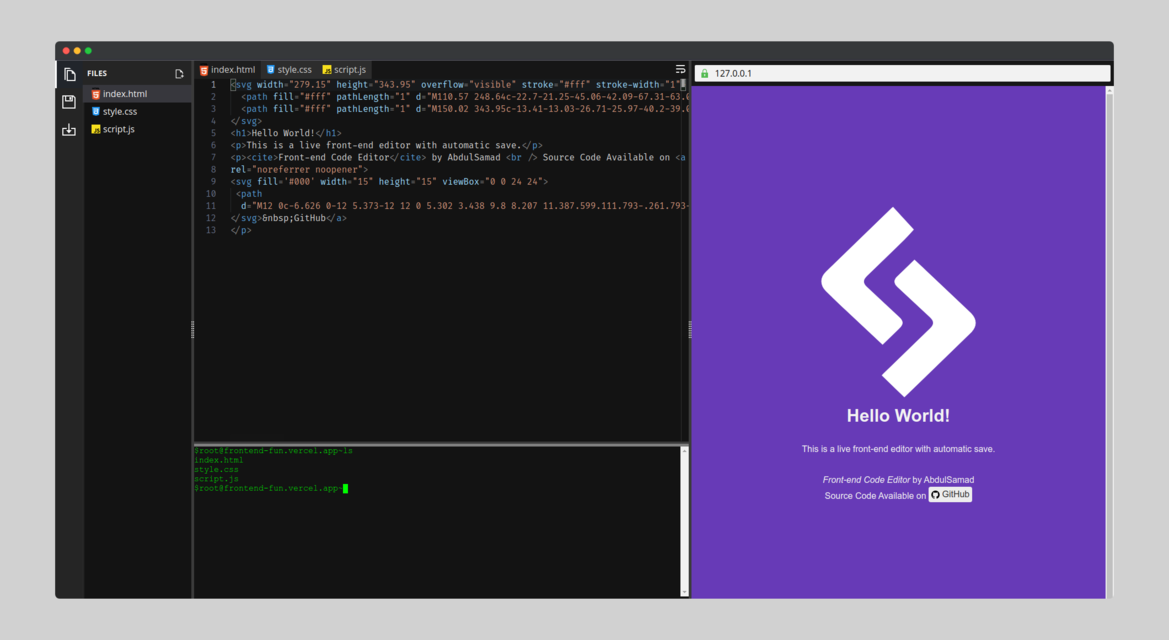Open index.html in the file list

pos(138,94)
